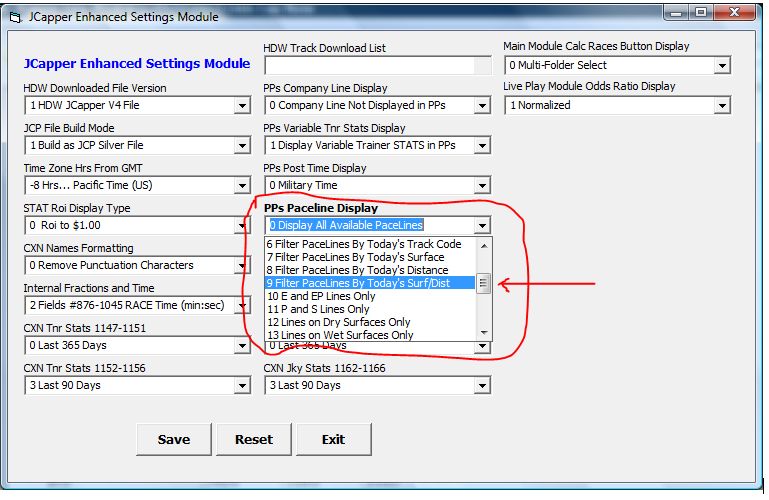This screenshot has height=500, width=769.
Task: Click the 0 Military Time value
Action: tap(304, 185)
